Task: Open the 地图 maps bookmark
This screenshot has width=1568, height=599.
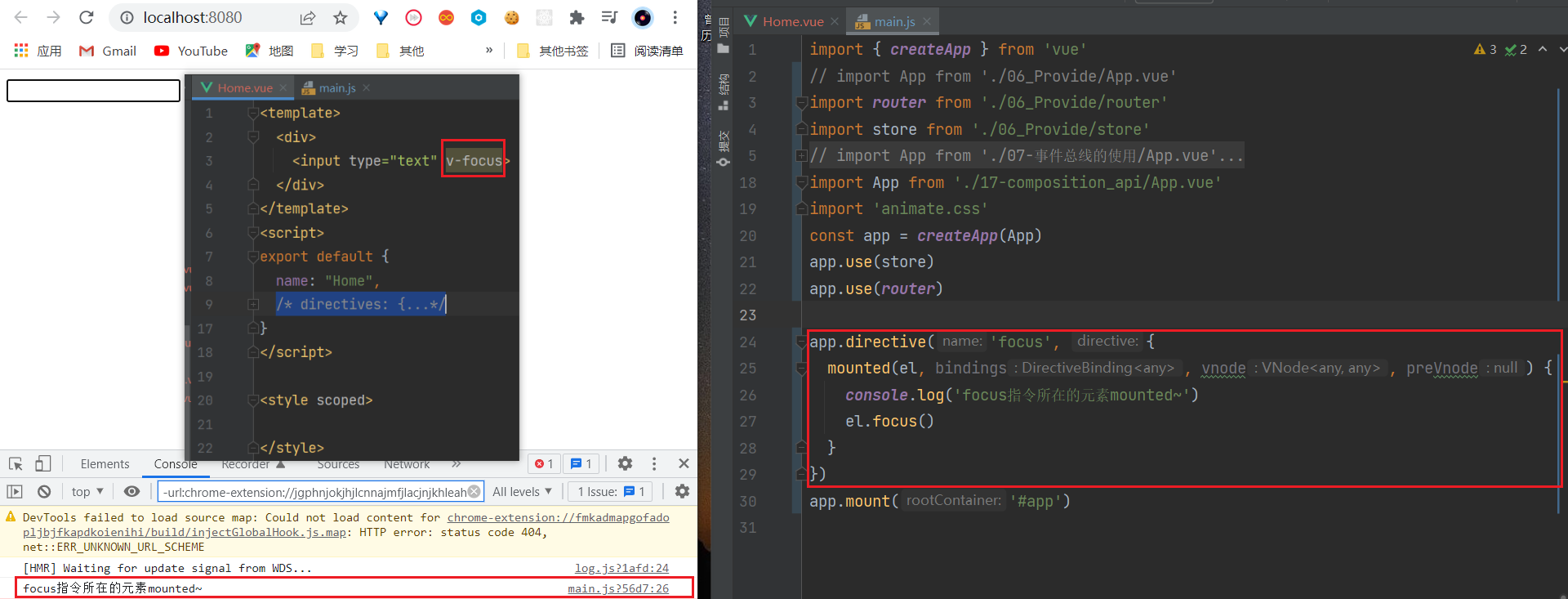Action: [269, 51]
